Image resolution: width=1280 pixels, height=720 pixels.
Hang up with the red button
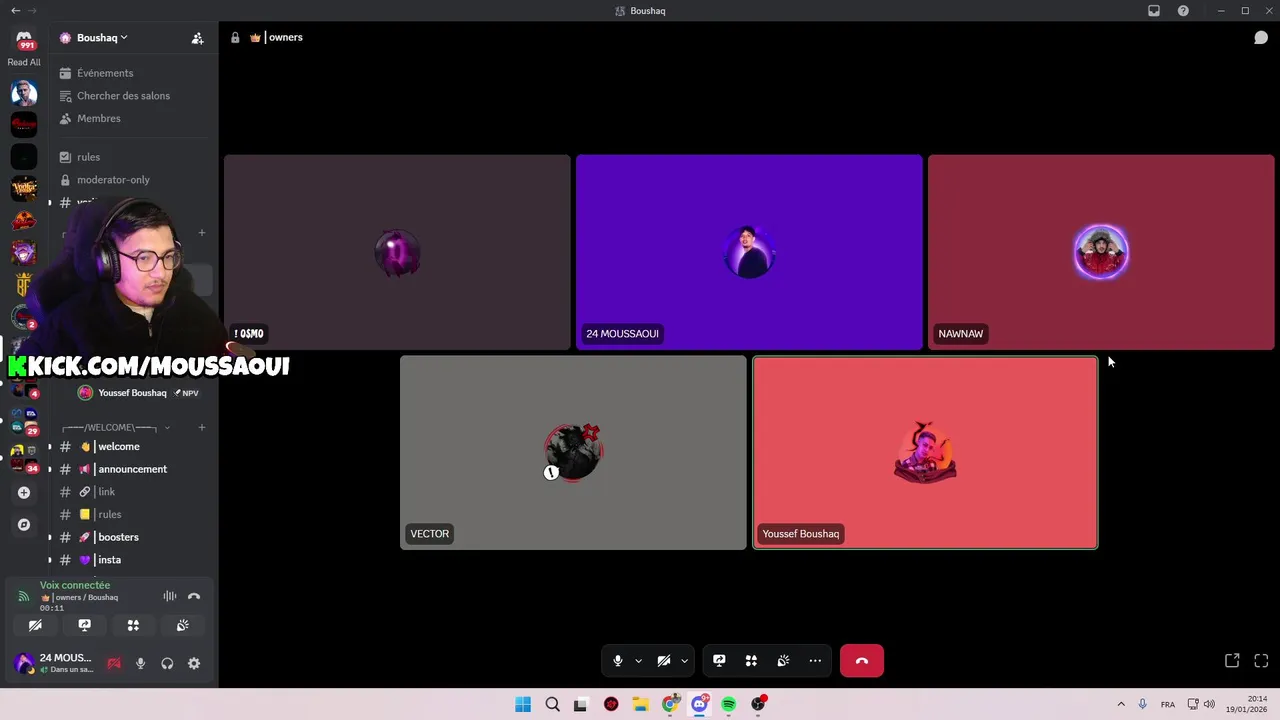(x=862, y=661)
